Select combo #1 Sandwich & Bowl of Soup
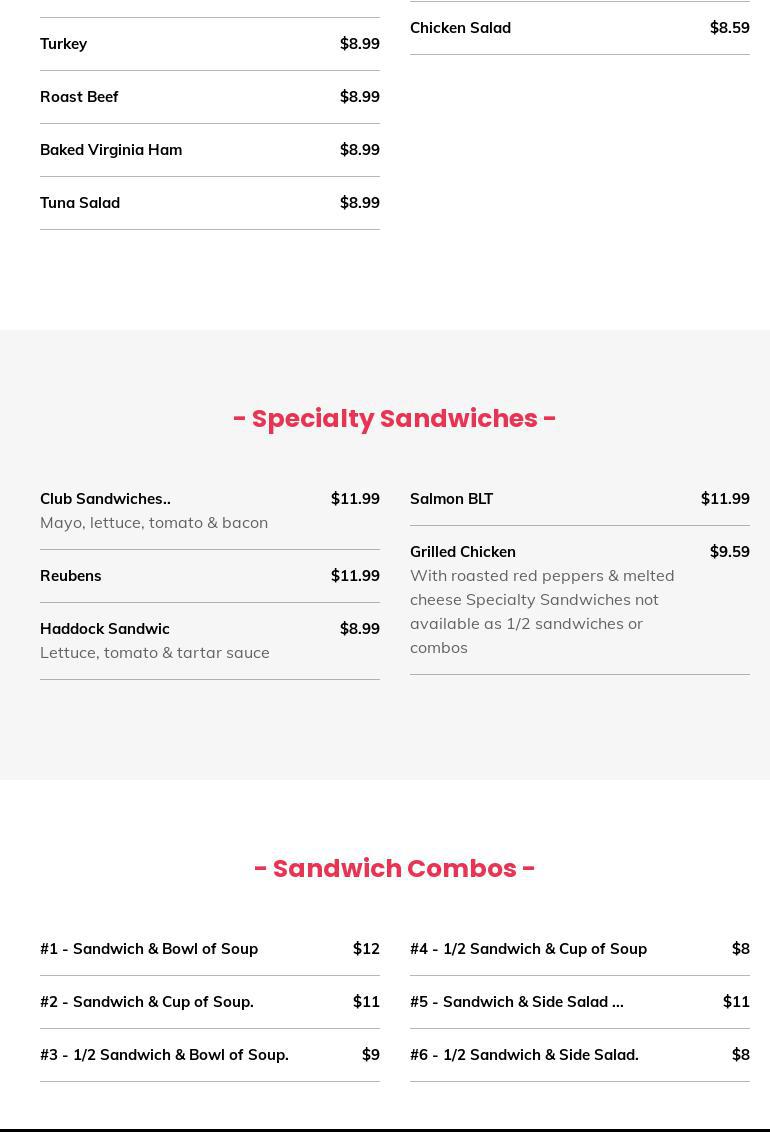The image size is (770, 1132). pyautogui.click(x=149, y=949)
